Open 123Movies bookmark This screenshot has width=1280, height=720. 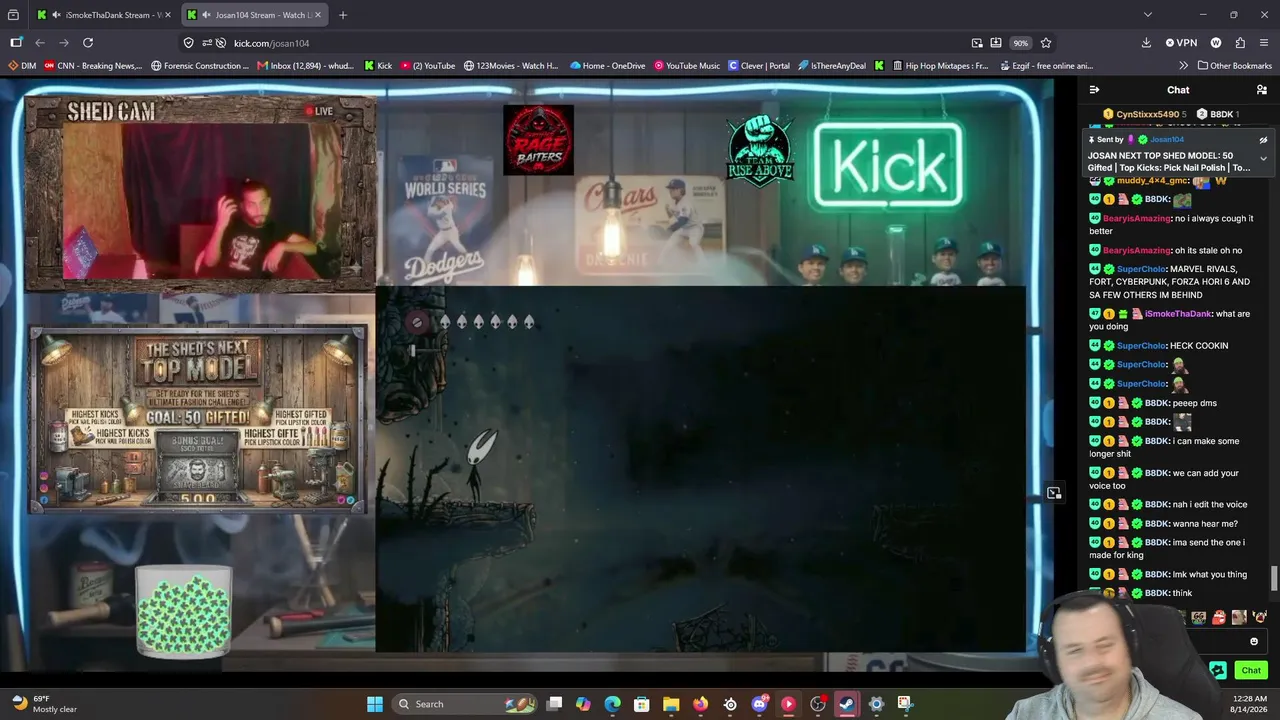[x=511, y=66]
